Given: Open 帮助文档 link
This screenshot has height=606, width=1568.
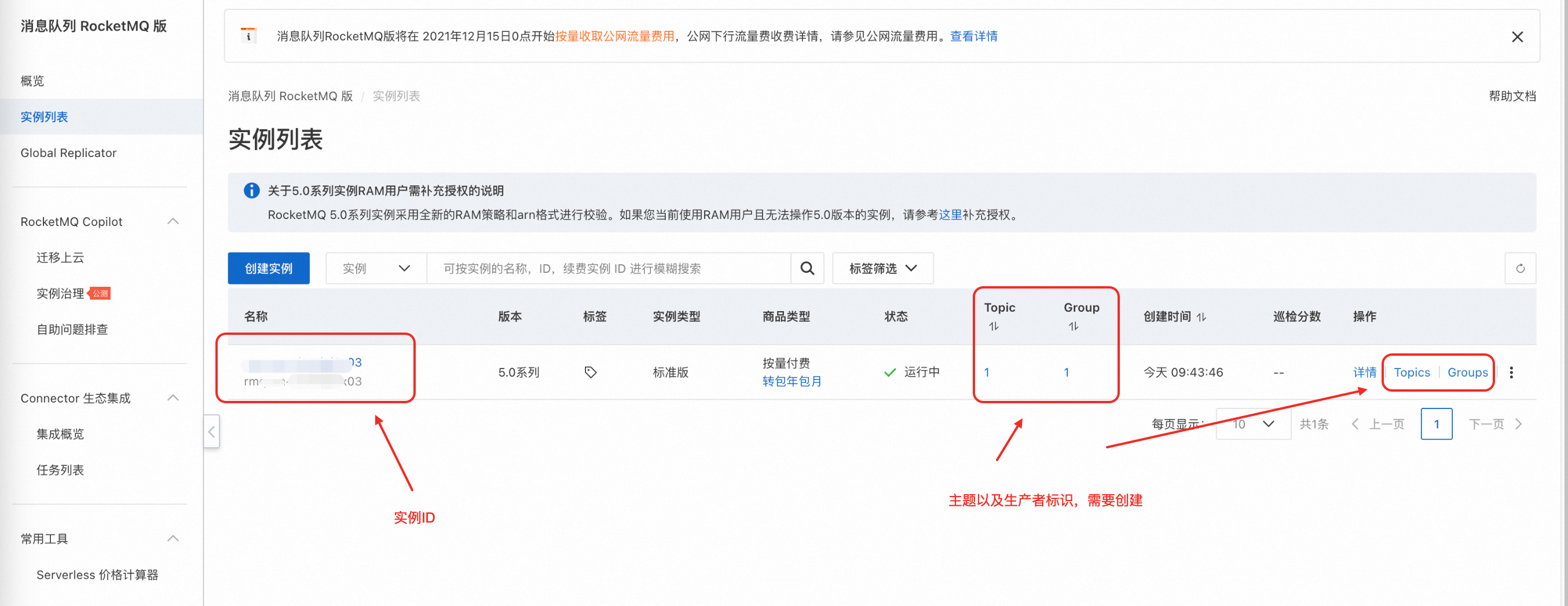Looking at the screenshot, I should (x=1512, y=96).
